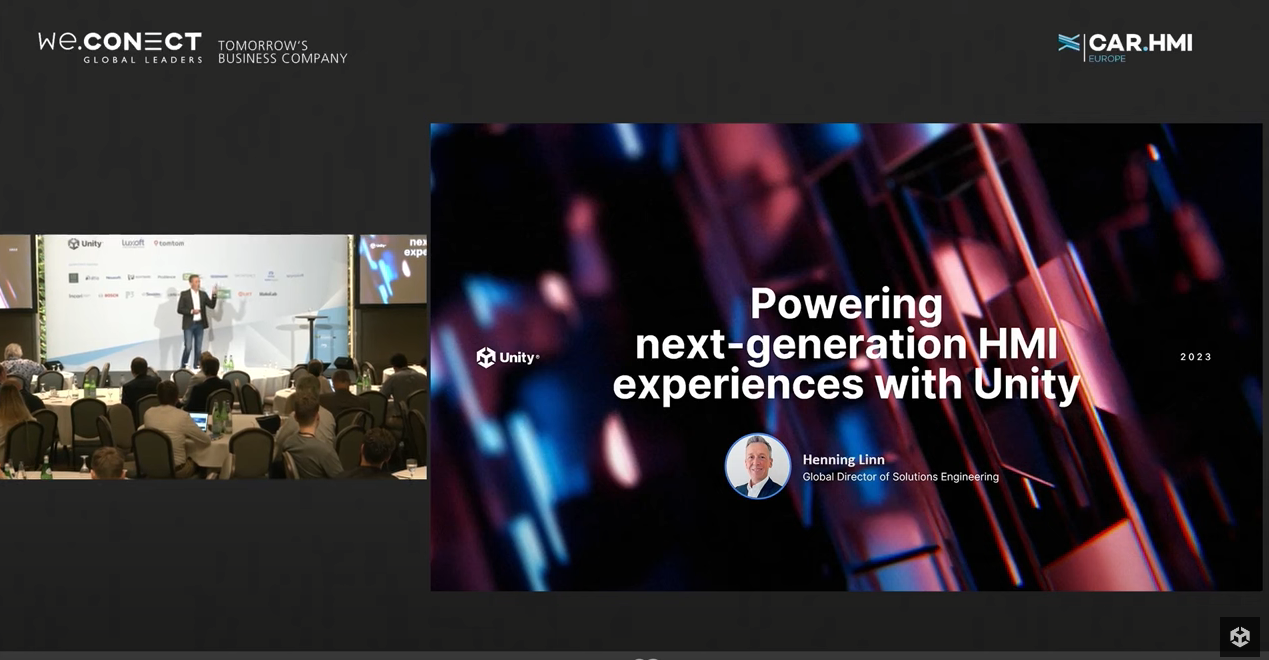
Task: Click the CAR.HMI Europe logo
Action: click(x=1125, y=46)
